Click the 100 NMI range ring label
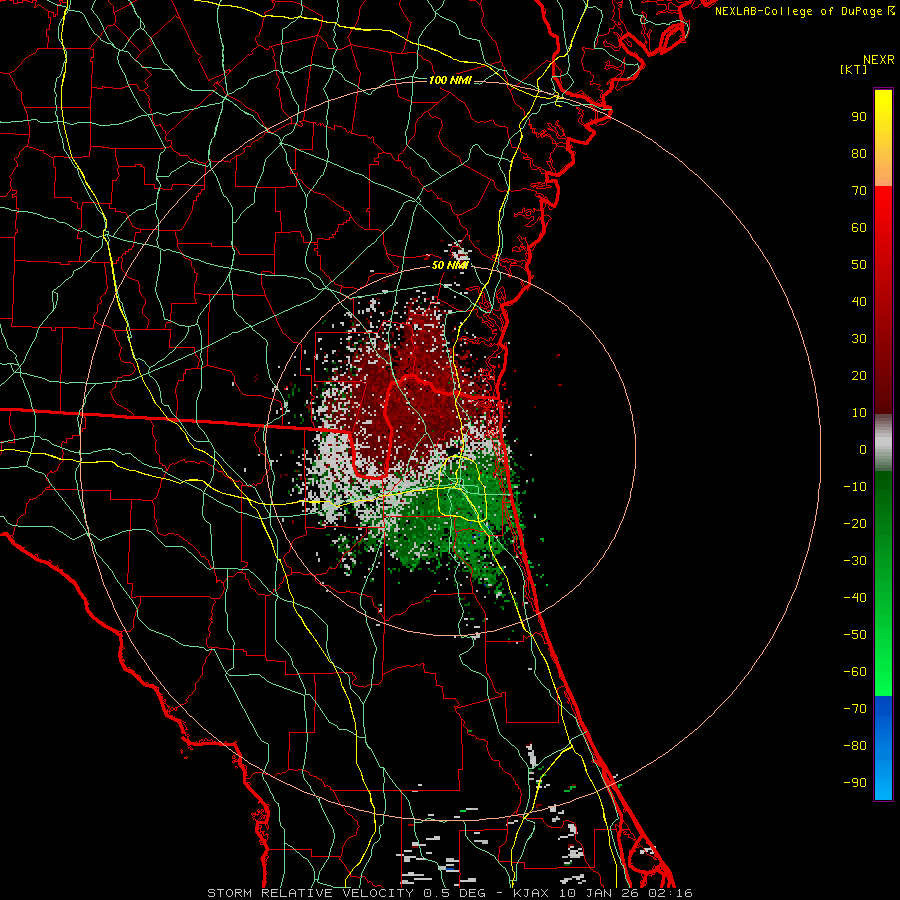The width and height of the screenshot is (900, 900). [449, 80]
